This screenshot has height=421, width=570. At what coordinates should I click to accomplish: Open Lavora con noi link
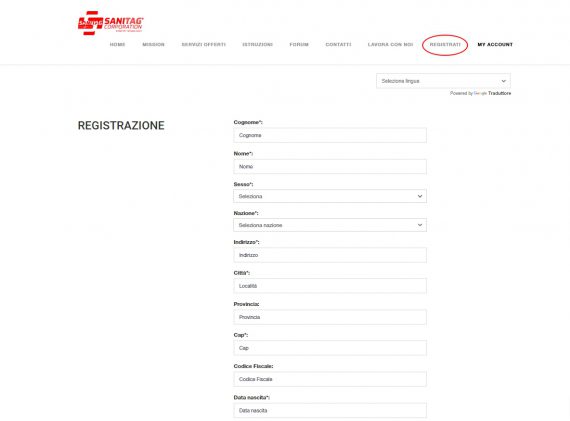tap(390, 44)
